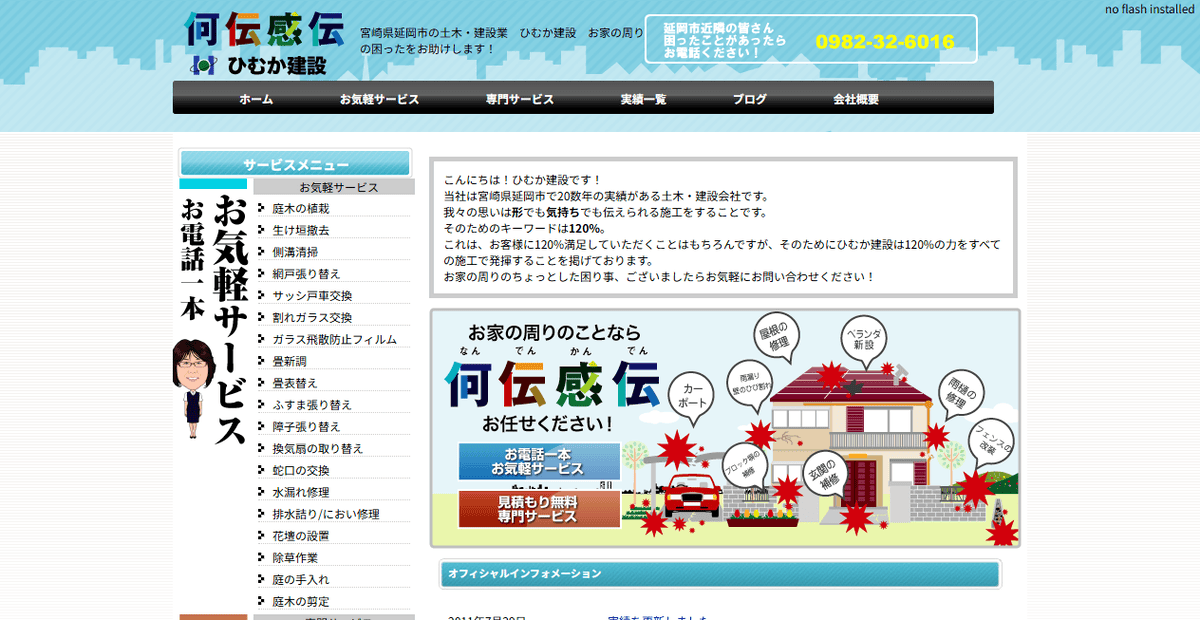Click the 見積もり無料専門サービス banner button
Screen dimensions: 1200x620
tap(537, 509)
